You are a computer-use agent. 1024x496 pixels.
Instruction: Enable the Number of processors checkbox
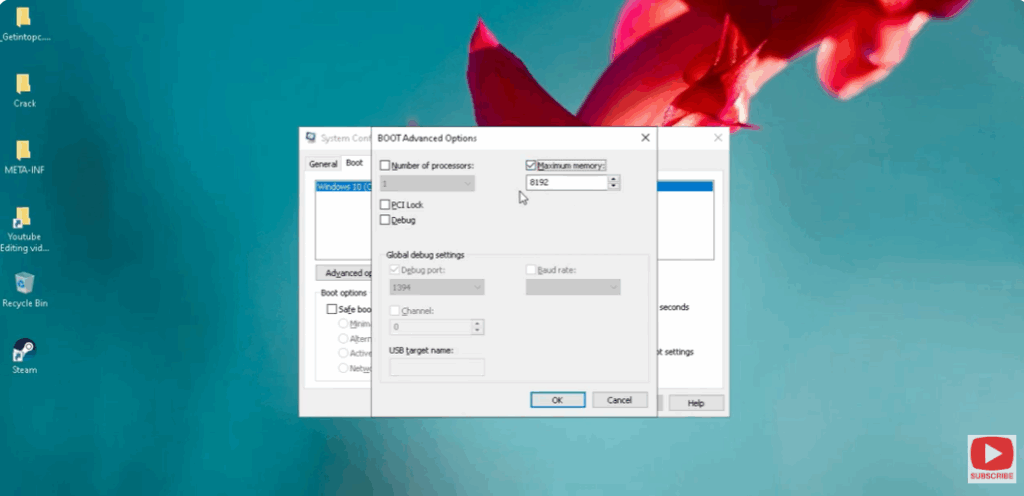[385, 166]
